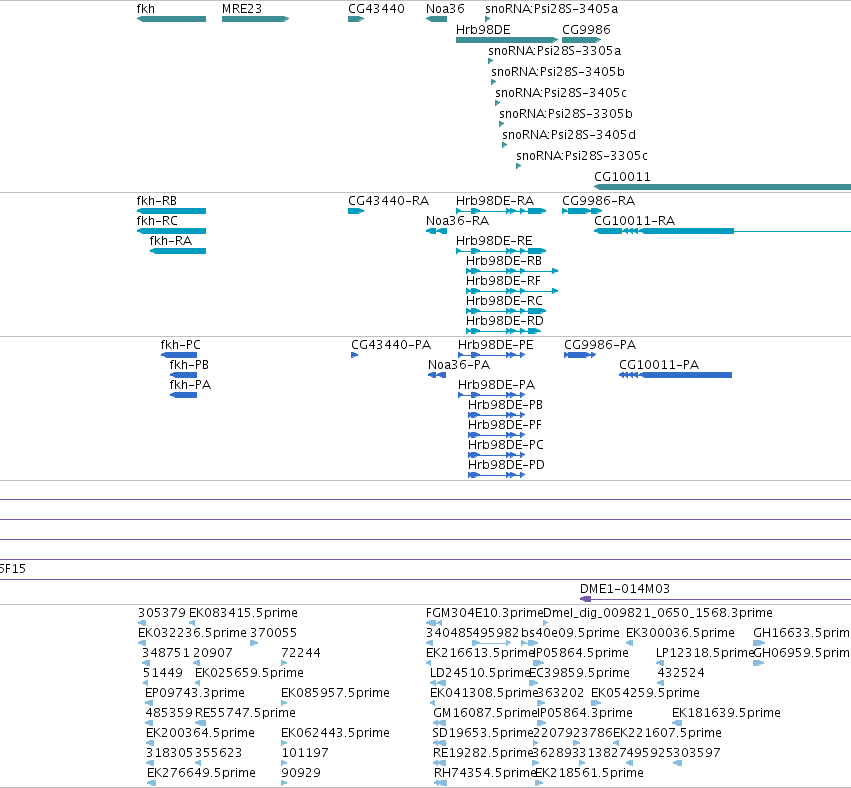This screenshot has height=788, width=851.
Task: Select the fkh-RB transcript
Action: click(x=172, y=211)
